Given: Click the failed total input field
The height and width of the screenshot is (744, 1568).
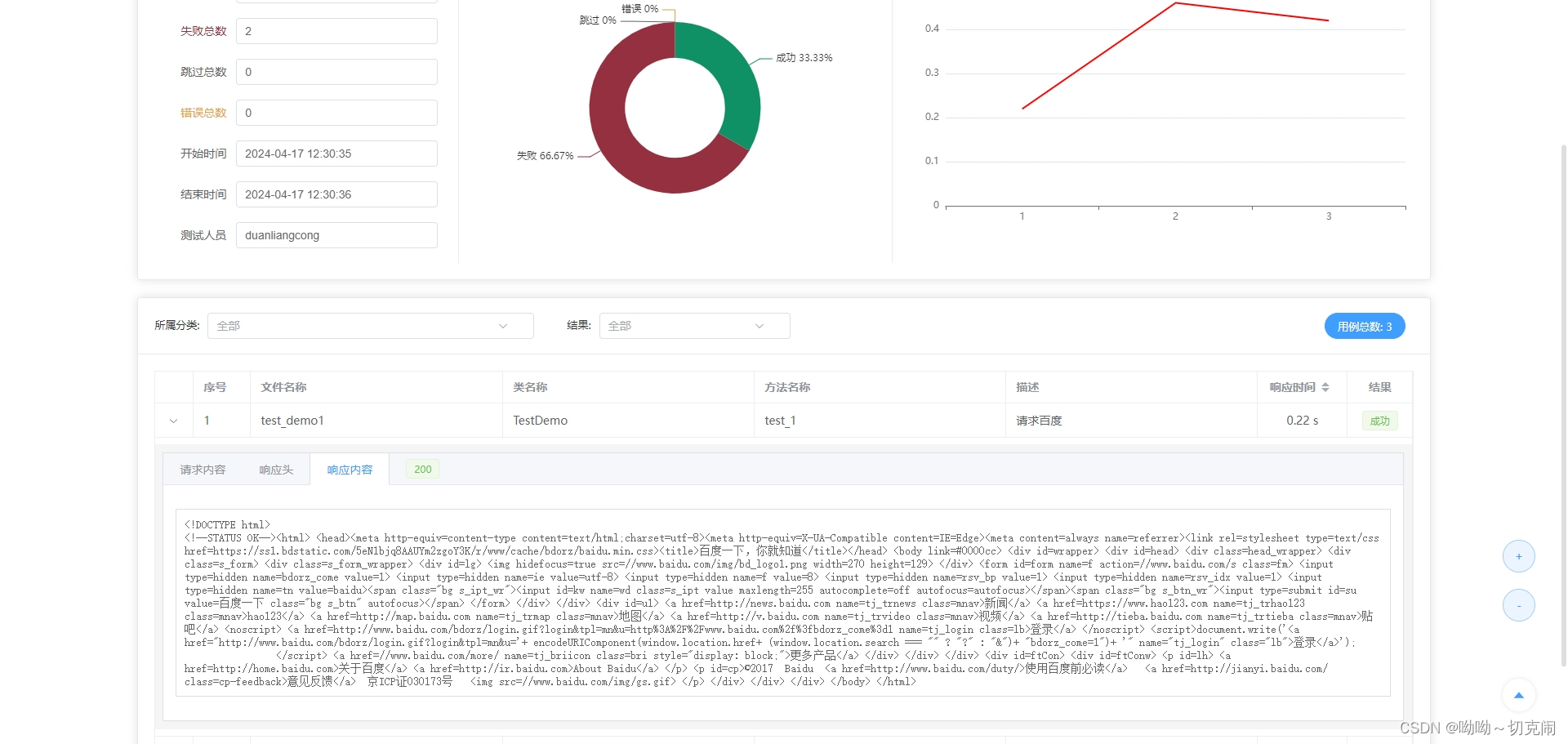Looking at the screenshot, I should (x=336, y=31).
